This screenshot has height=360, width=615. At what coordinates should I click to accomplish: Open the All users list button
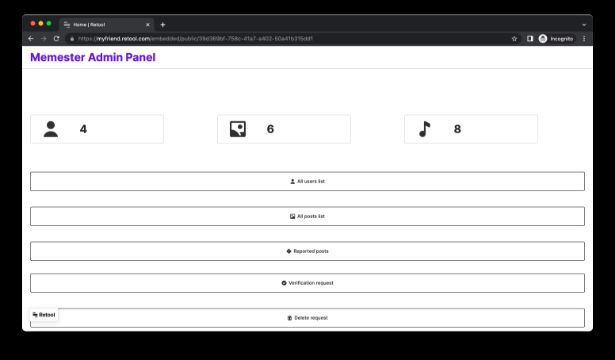pos(308,181)
